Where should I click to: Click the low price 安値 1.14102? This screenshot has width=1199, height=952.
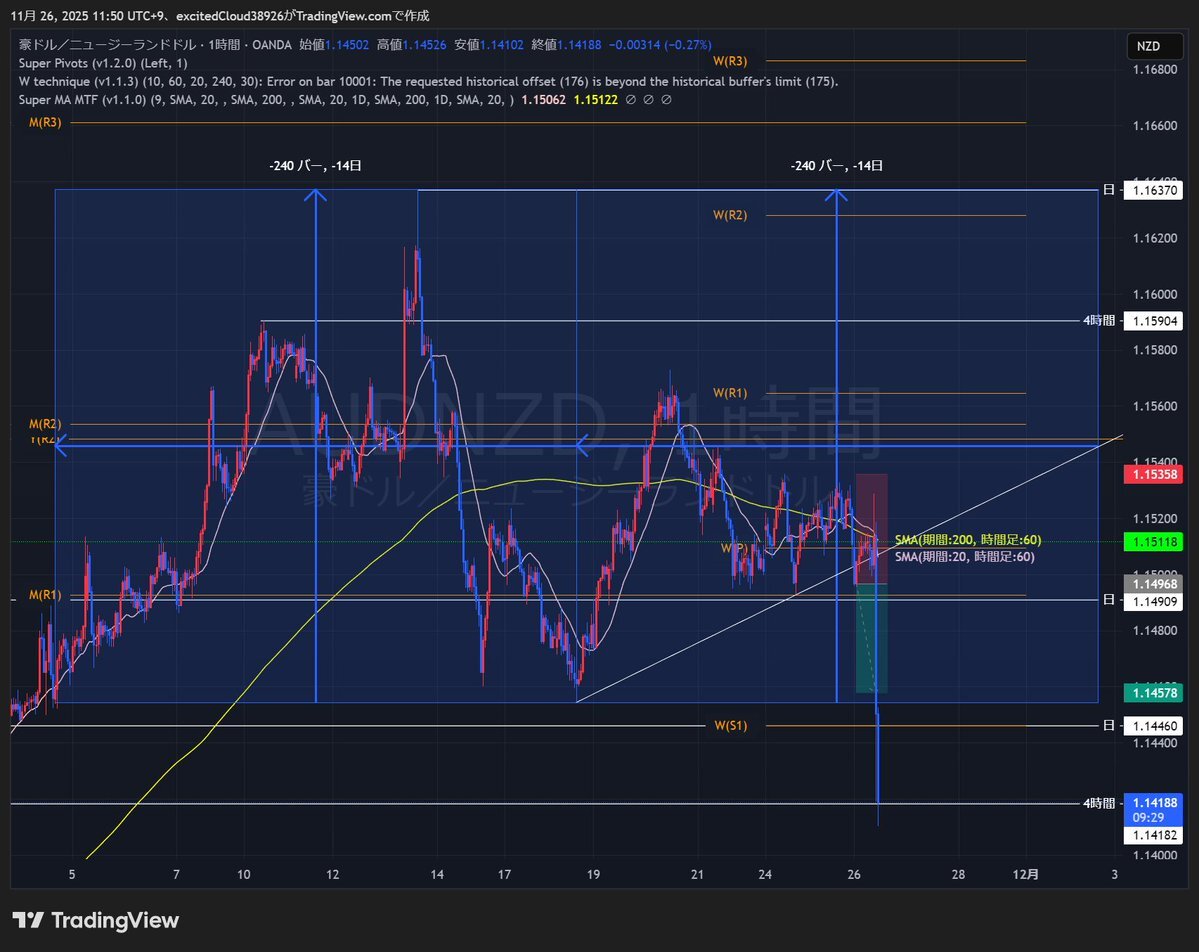489,44
